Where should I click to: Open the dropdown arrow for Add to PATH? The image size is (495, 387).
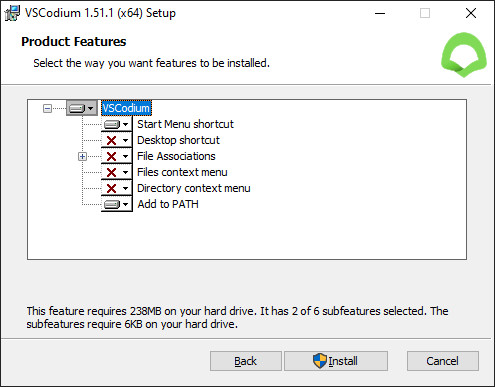pos(125,204)
